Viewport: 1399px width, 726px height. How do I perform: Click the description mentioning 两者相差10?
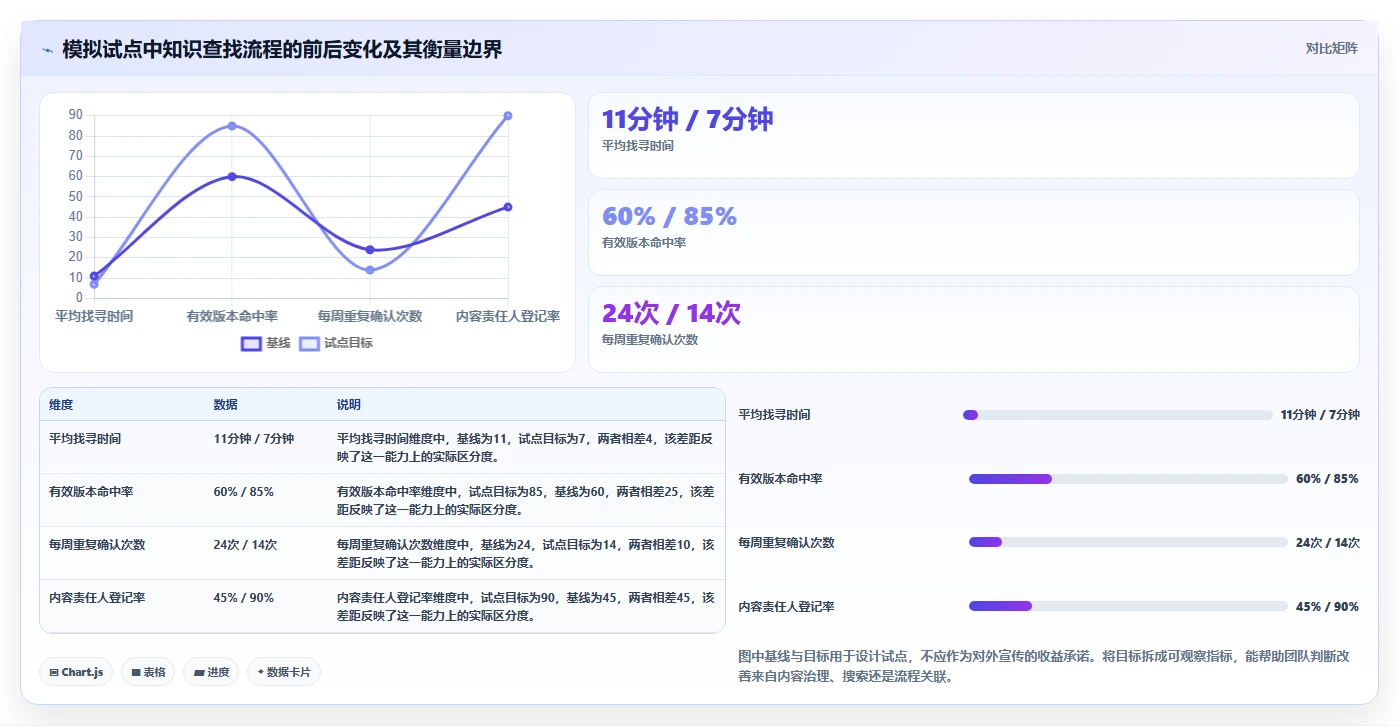click(x=526, y=553)
